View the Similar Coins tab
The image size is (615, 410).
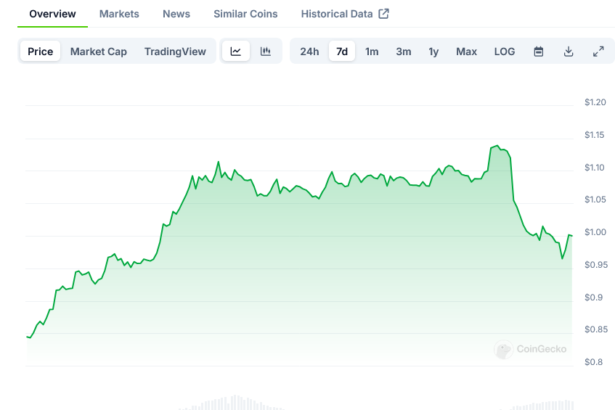245,14
